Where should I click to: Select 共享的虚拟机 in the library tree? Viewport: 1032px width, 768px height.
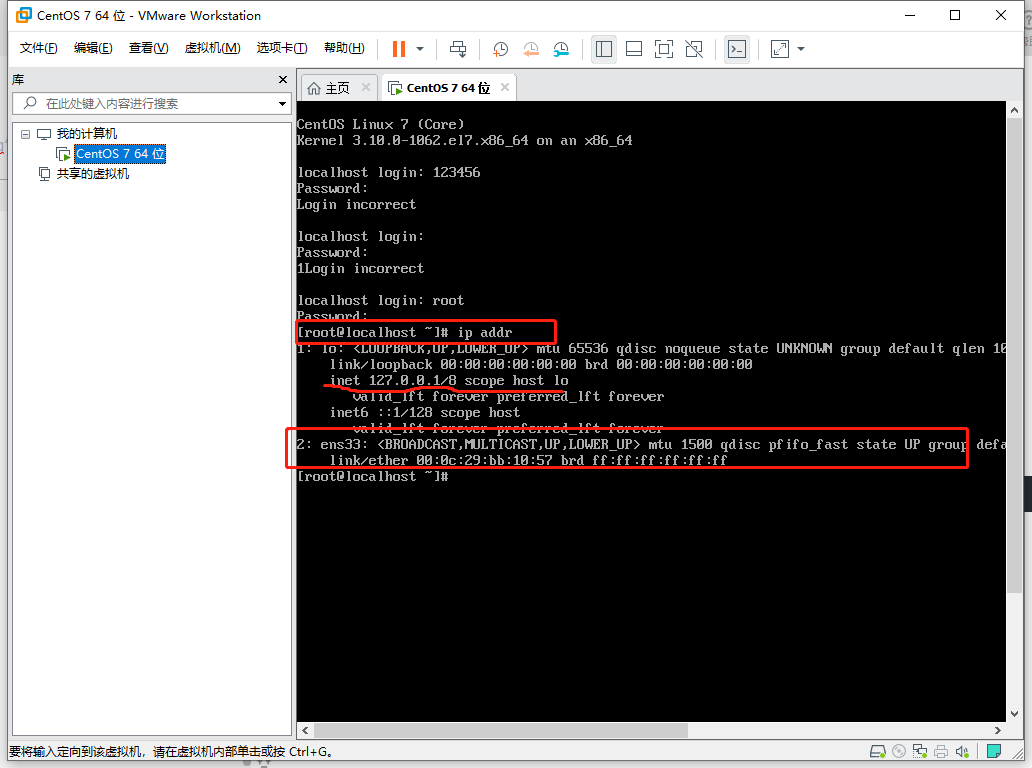tap(92, 174)
